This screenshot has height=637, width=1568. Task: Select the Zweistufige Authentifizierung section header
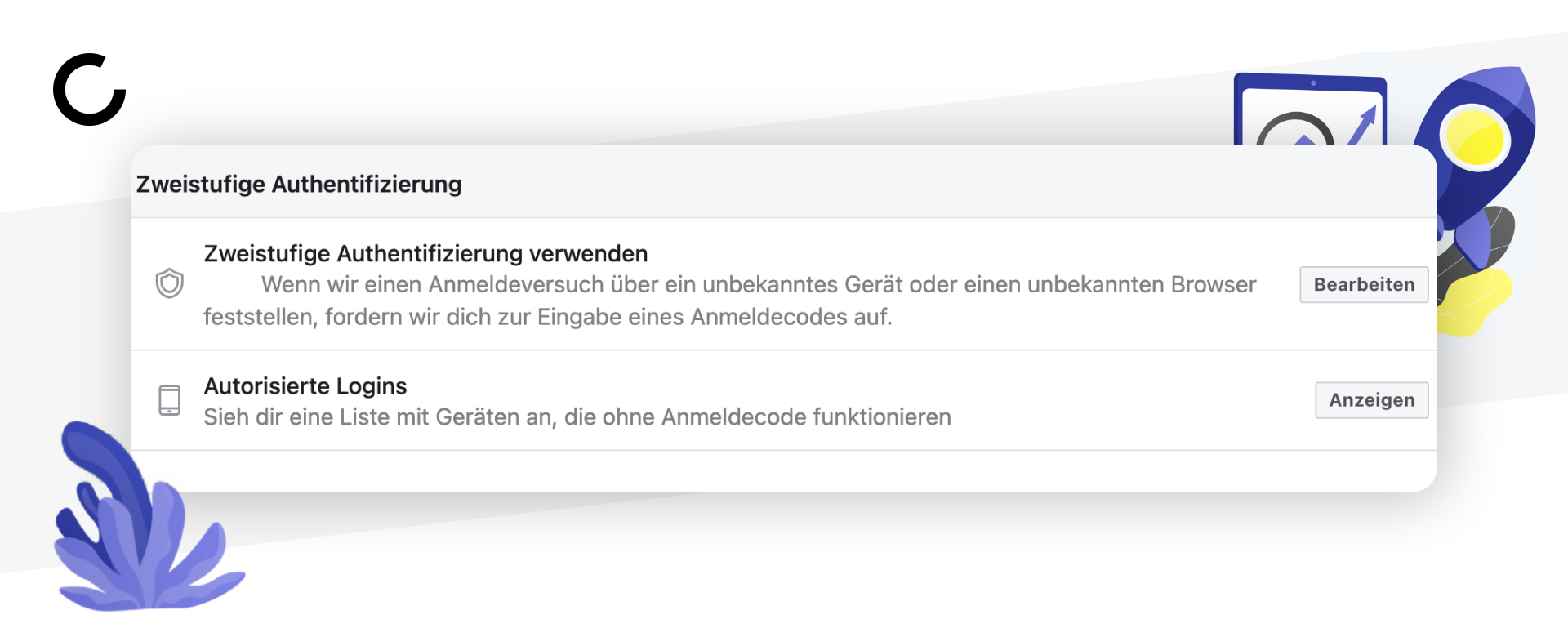click(x=299, y=184)
